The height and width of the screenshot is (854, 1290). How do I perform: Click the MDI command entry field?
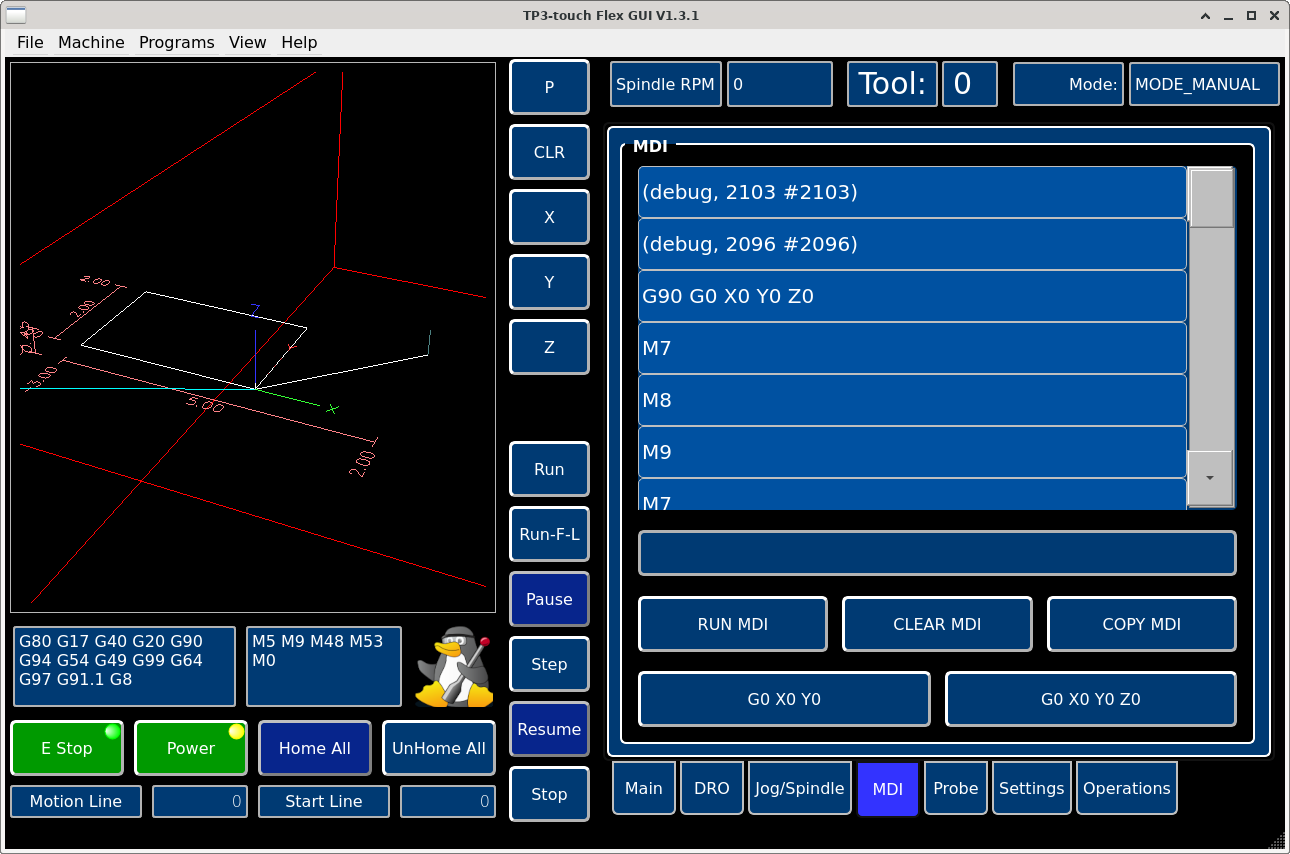point(937,553)
